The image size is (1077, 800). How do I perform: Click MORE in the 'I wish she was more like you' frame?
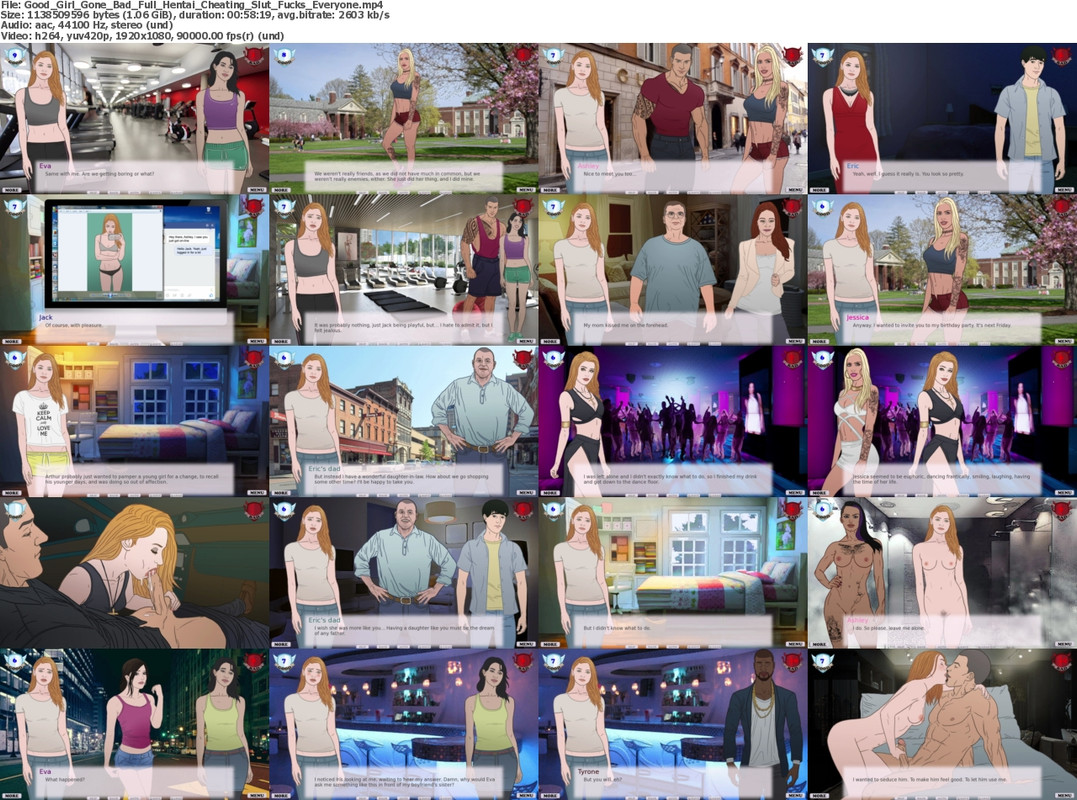pyautogui.click(x=281, y=644)
